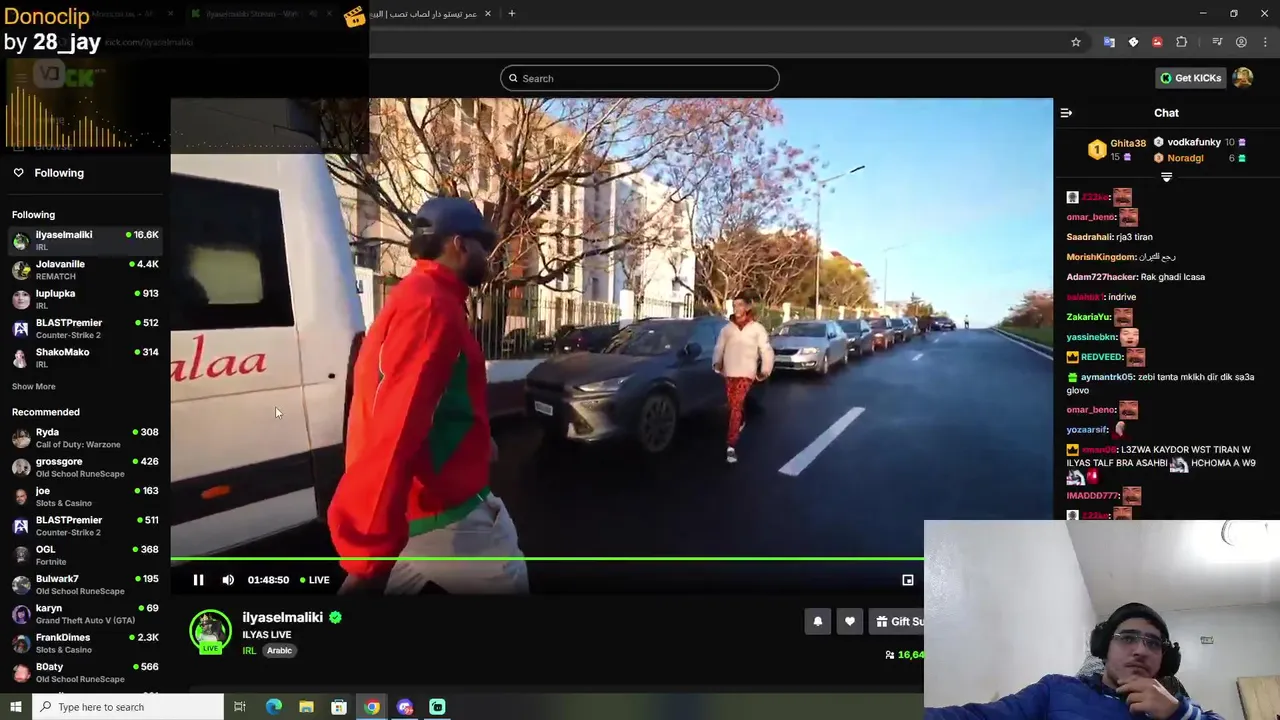Open the Chrome three-dot menu
This screenshot has height=720, width=1280.
[x=1265, y=42]
